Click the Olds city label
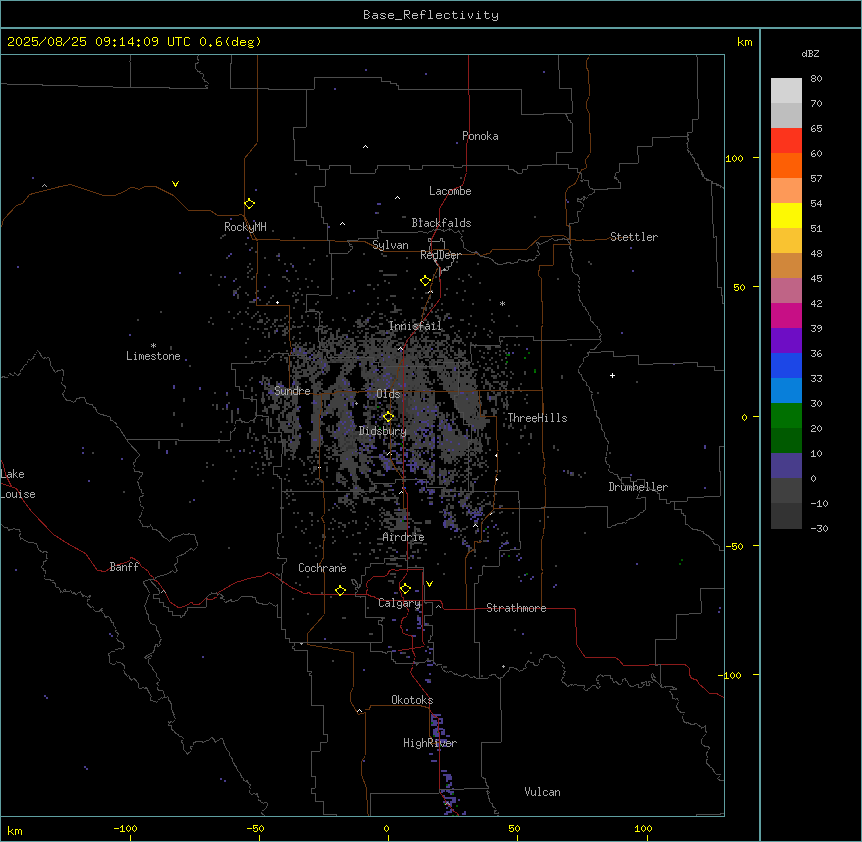Viewport: 862px width, 842px height. [x=388, y=394]
